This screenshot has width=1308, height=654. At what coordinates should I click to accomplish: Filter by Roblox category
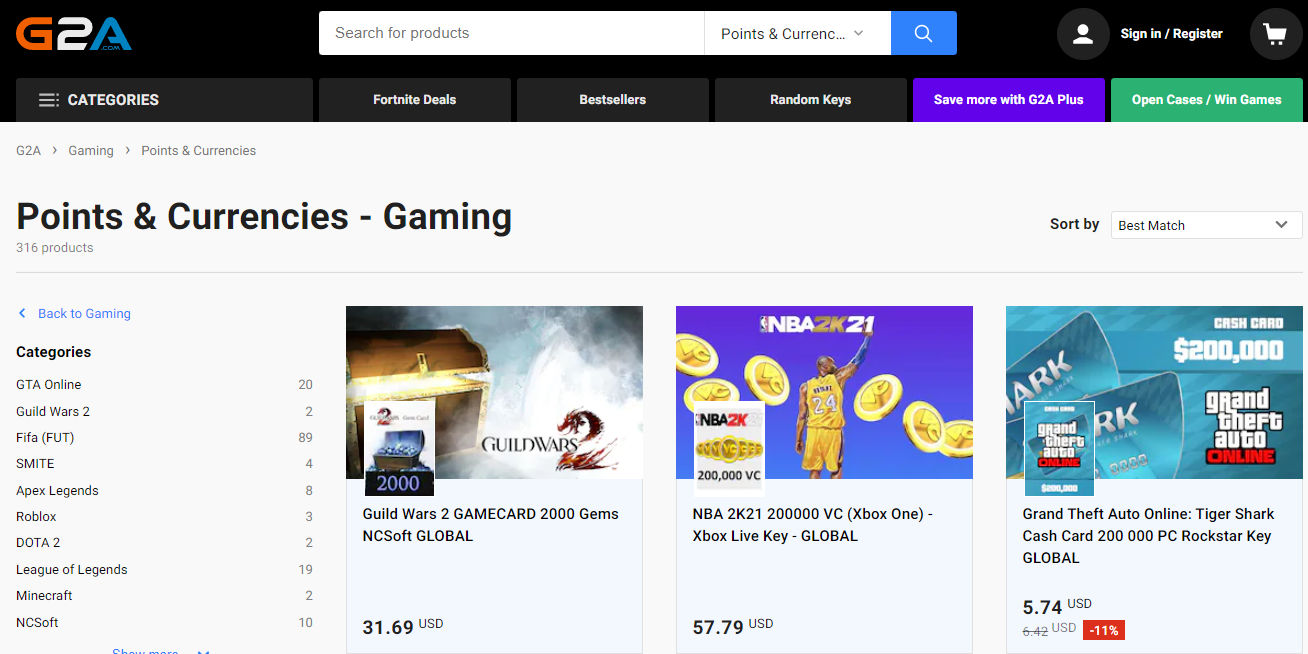[x=164, y=517]
